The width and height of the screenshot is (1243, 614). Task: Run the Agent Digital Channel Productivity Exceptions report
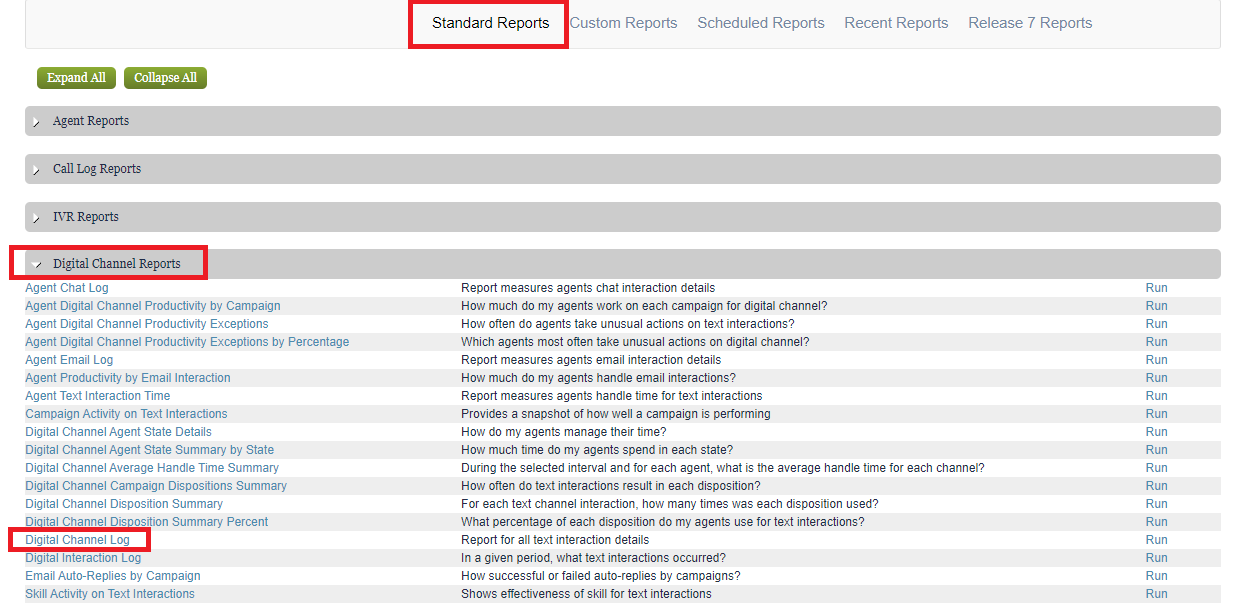coord(1156,324)
